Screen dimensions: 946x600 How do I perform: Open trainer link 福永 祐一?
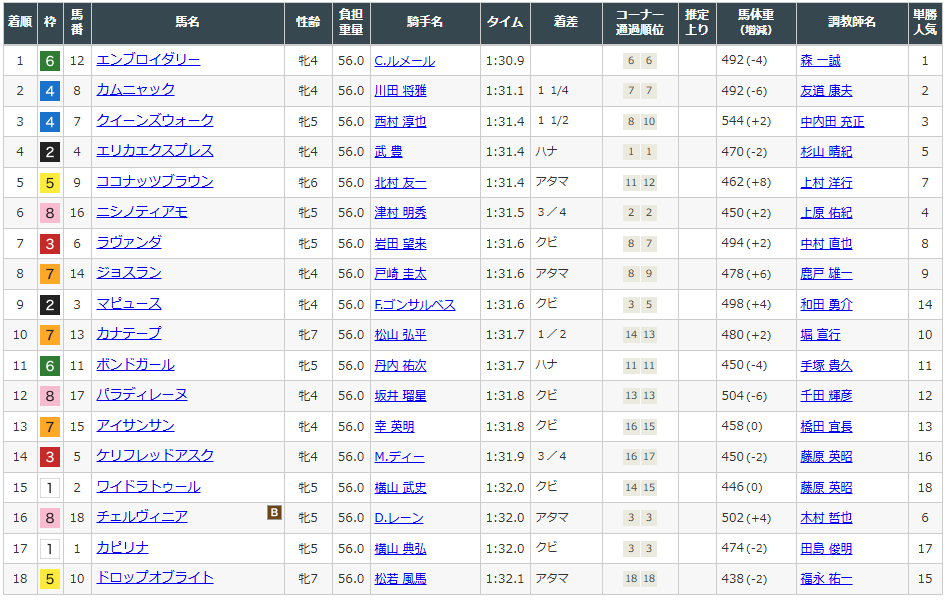tap(826, 579)
